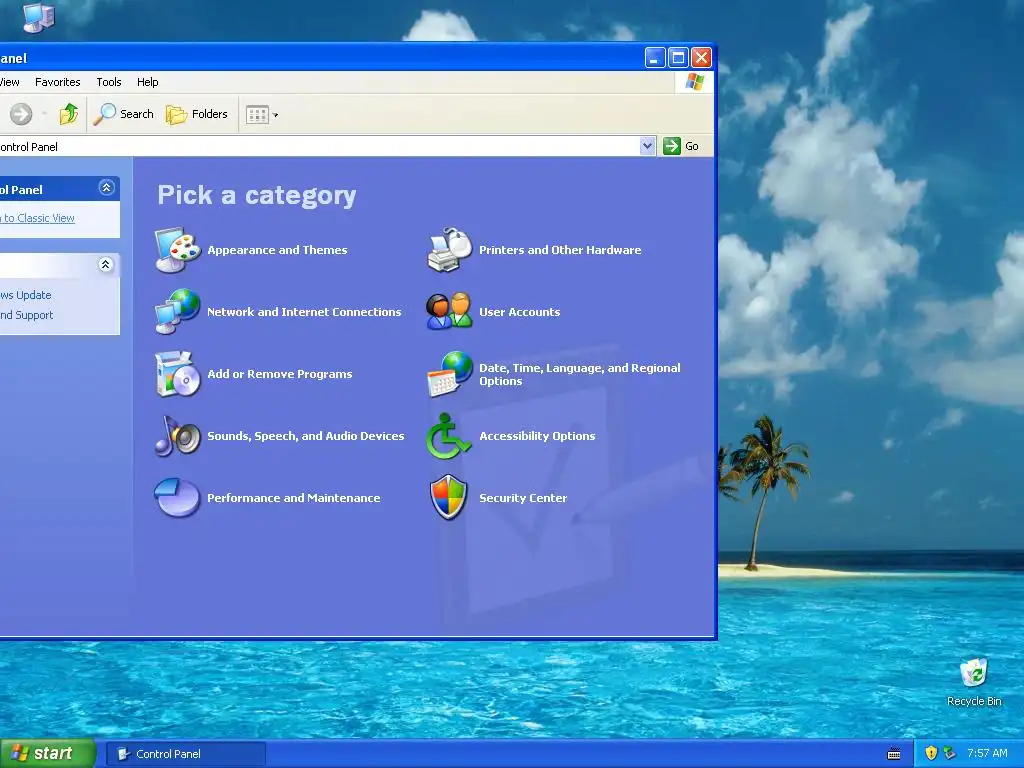
Task: Click the Add or Remove Programs disc icon
Action: tap(178, 374)
